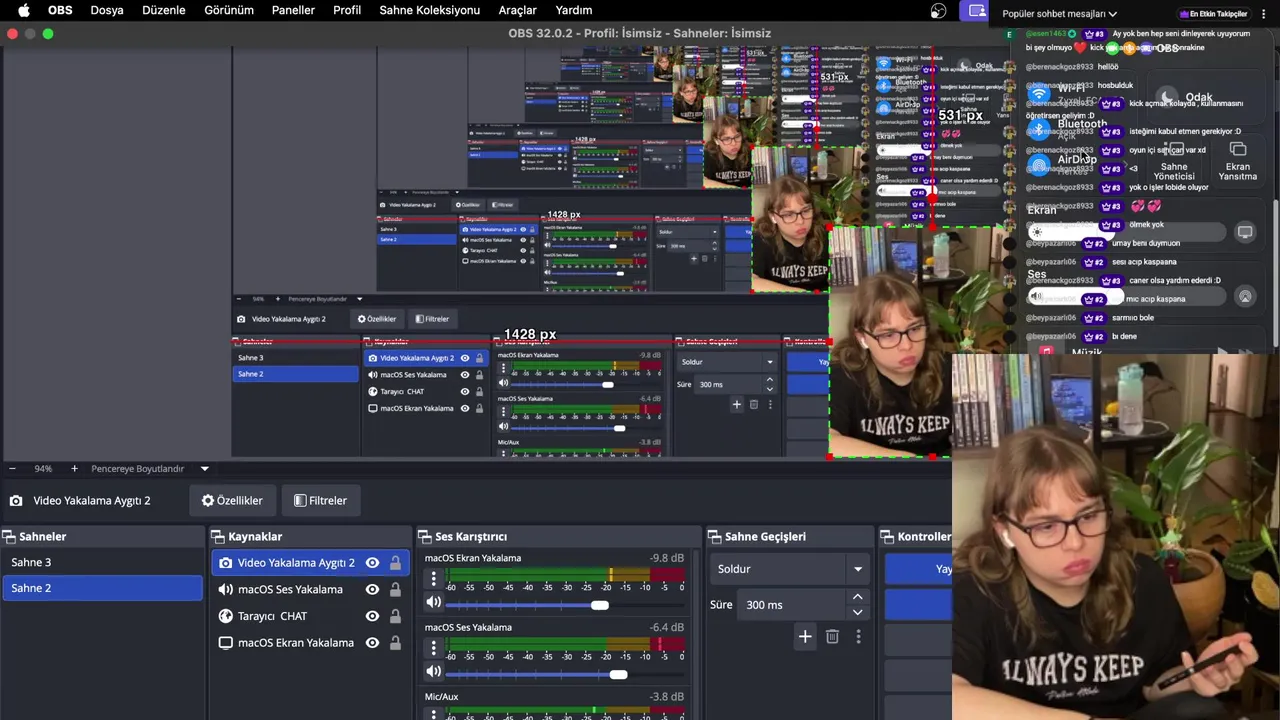Screen dimensions: 1280x720
Task: Click the speaker icon of macOS Ses Yakalama source
Action: coord(225,590)
